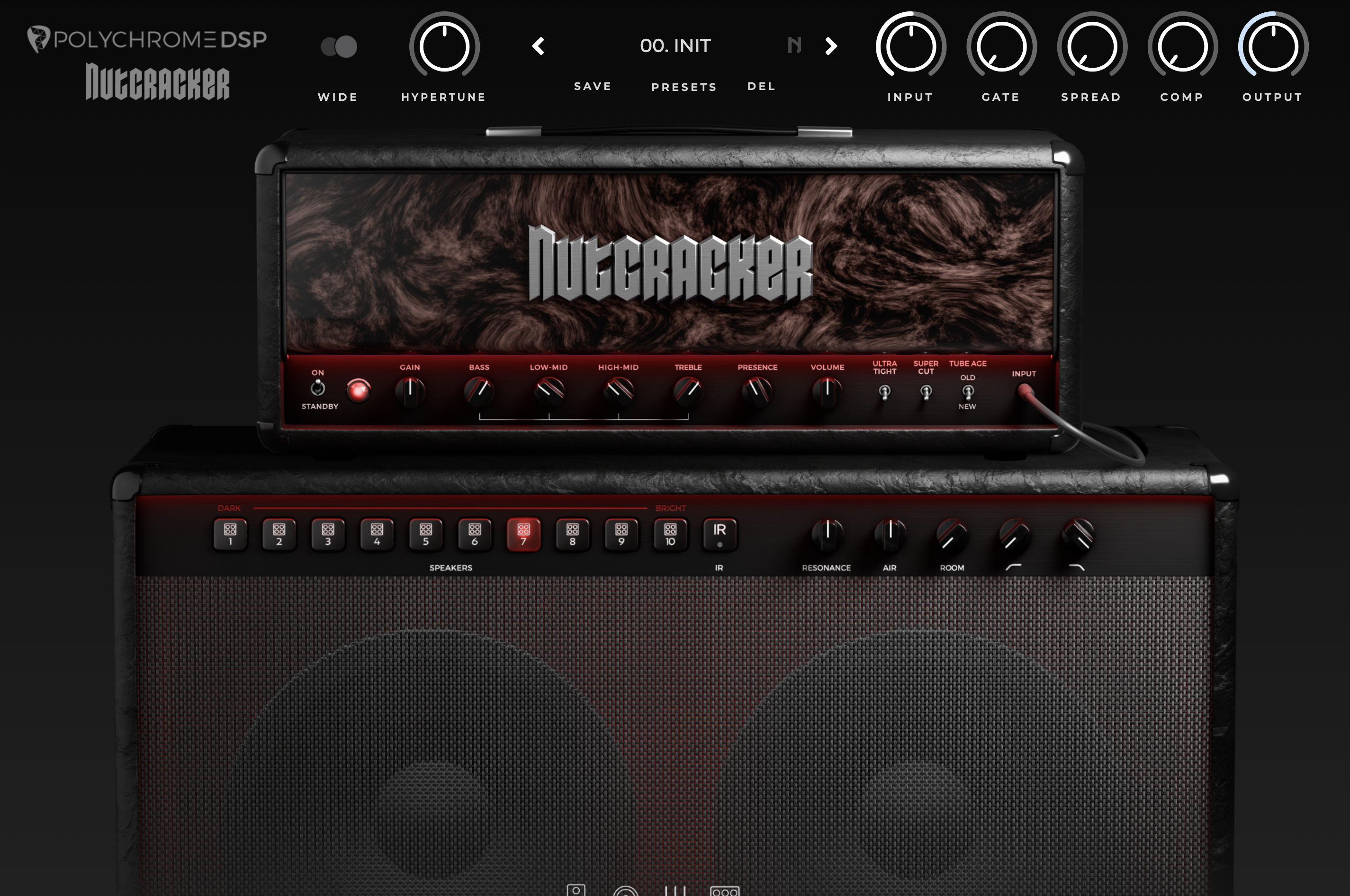This screenshot has height=896, width=1350.
Task: Click the cabinet ROOM knob
Action: point(952,535)
